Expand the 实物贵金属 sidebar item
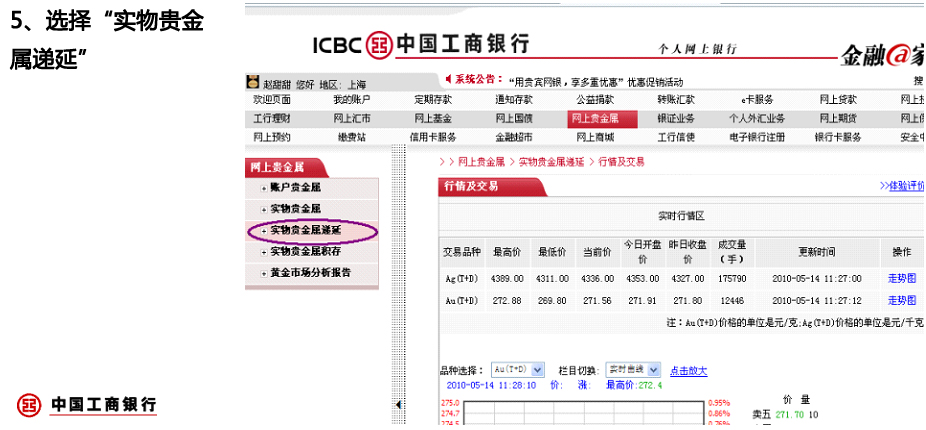The width and height of the screenshot is (926, 430). point(264,210)
